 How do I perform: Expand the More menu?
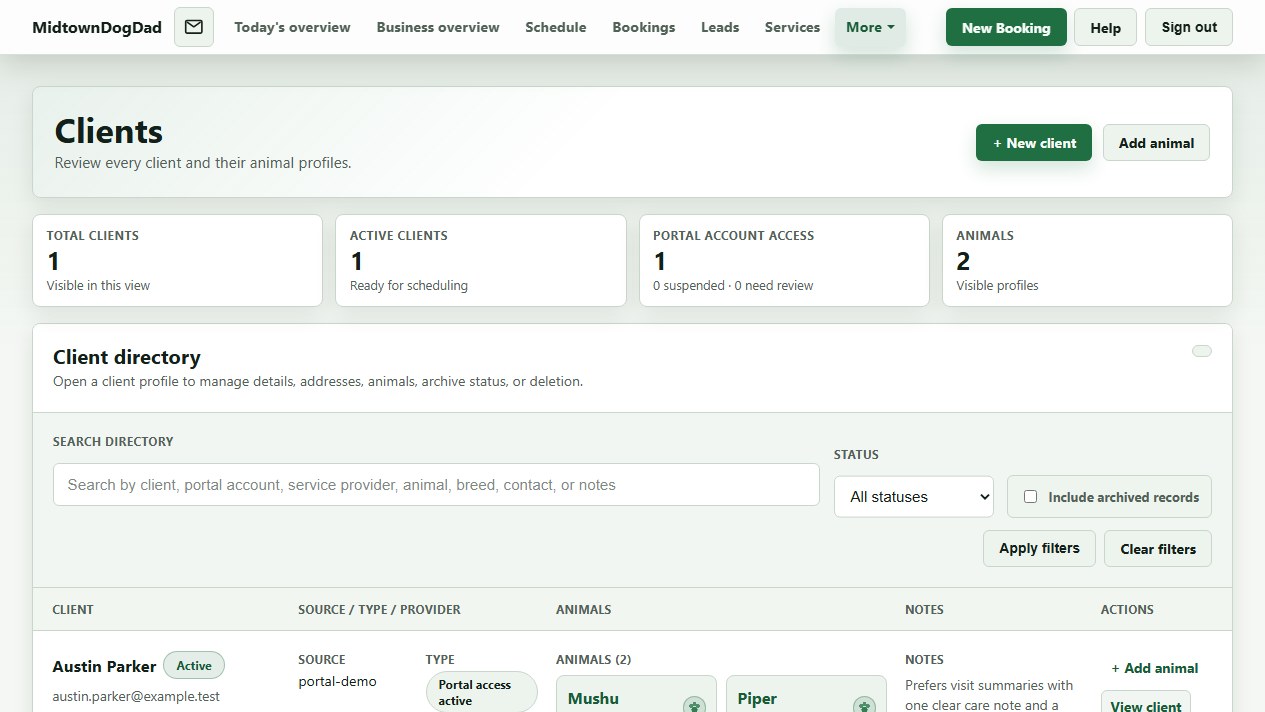tap(870, 27)
